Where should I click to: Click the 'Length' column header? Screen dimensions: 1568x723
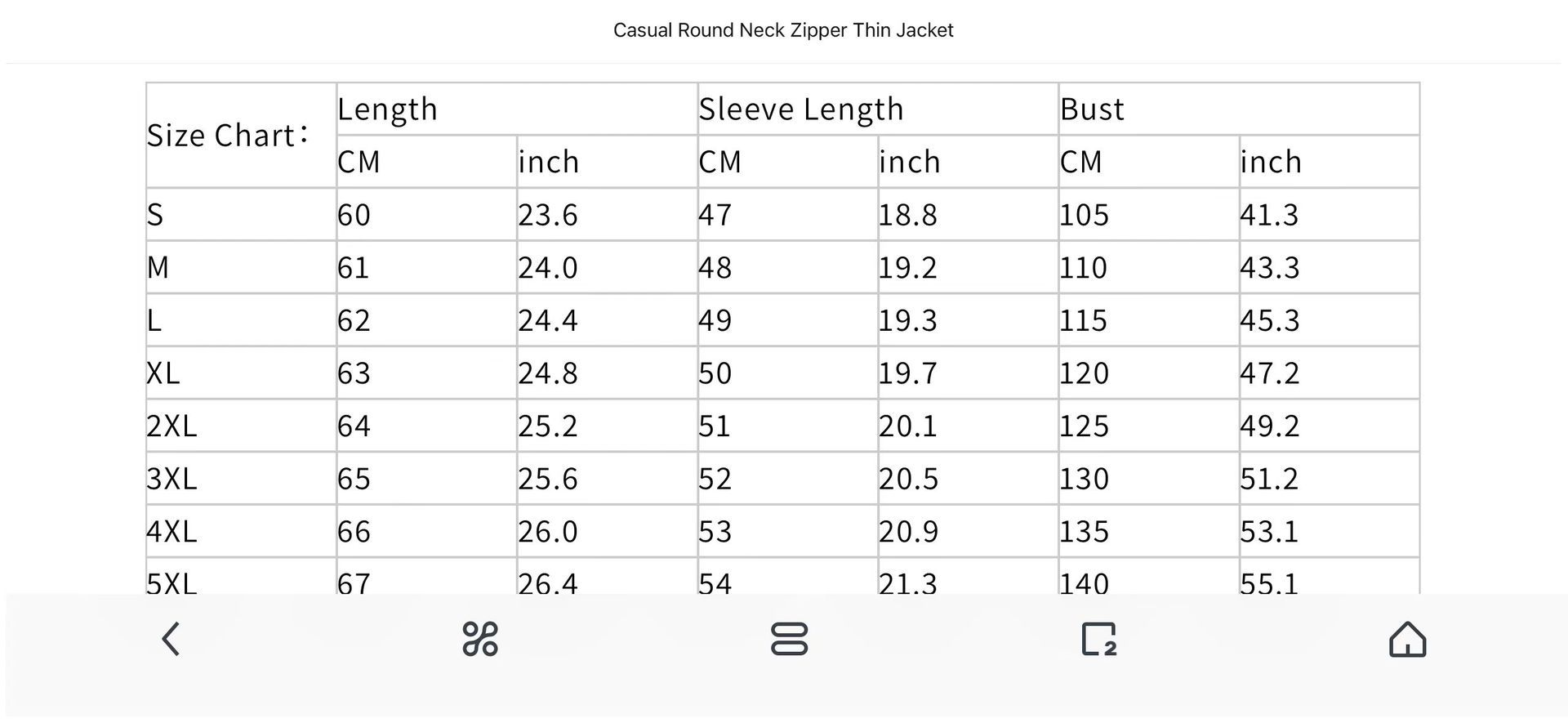[387, 109]
